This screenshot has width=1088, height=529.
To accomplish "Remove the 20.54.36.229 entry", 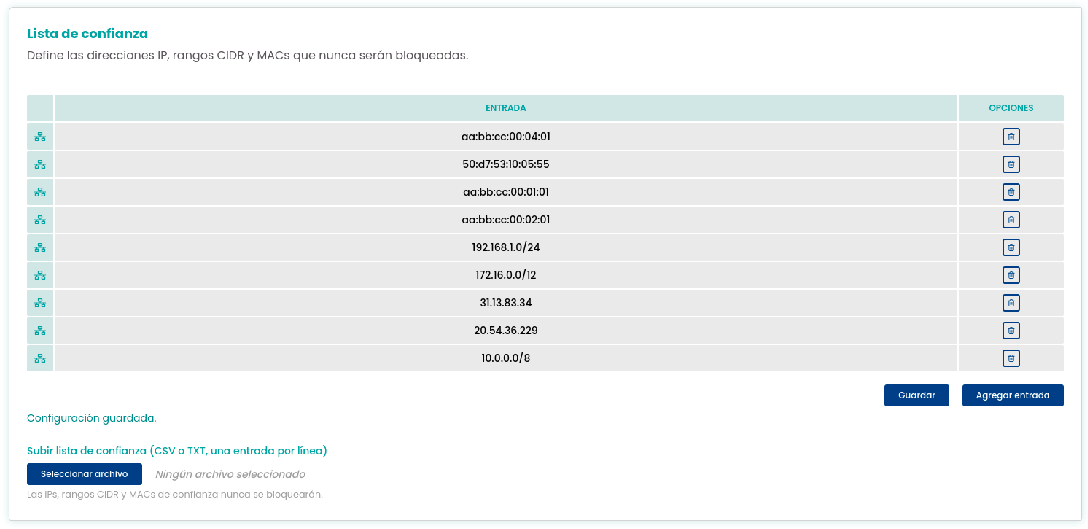I will 1011,330.
